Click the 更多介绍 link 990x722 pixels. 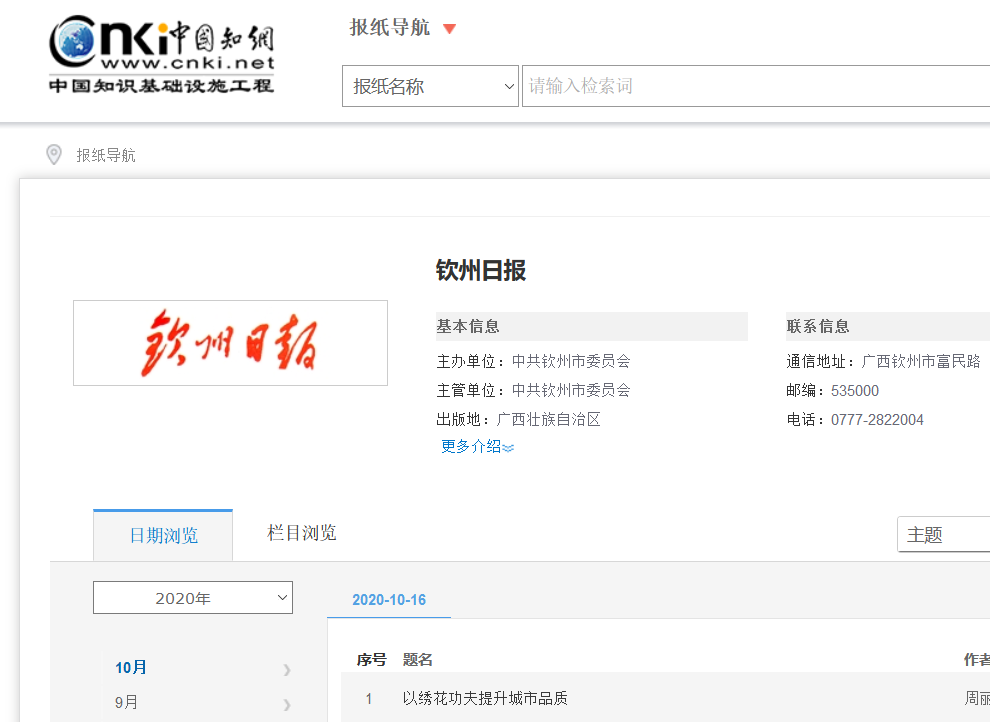click(x=471, y=447)
